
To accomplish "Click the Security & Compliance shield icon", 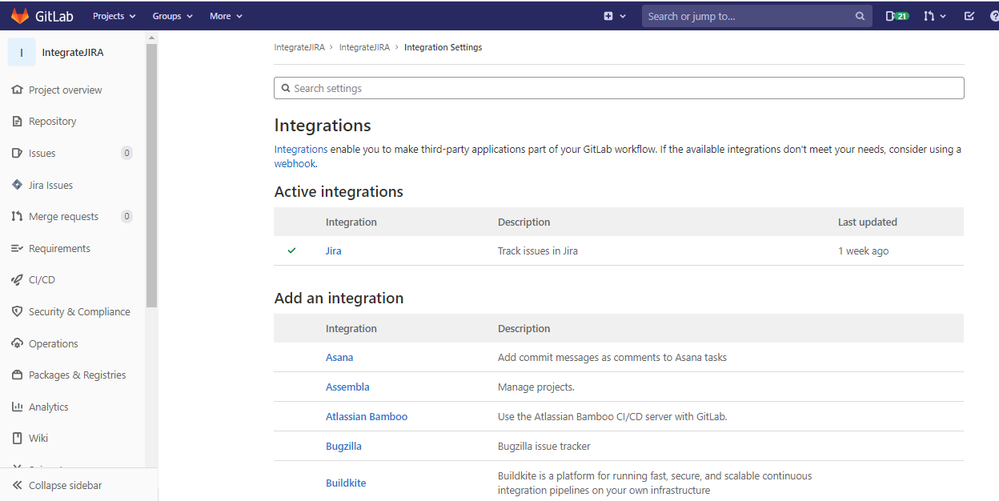I will [x=17, y=312].
